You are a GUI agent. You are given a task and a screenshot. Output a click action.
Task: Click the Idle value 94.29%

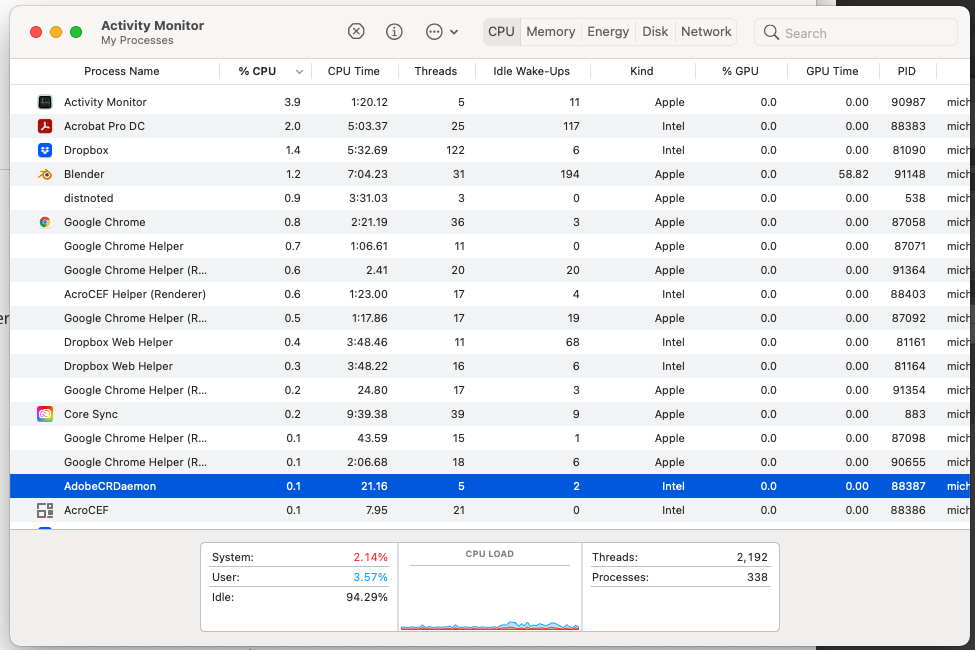point(367,597)
